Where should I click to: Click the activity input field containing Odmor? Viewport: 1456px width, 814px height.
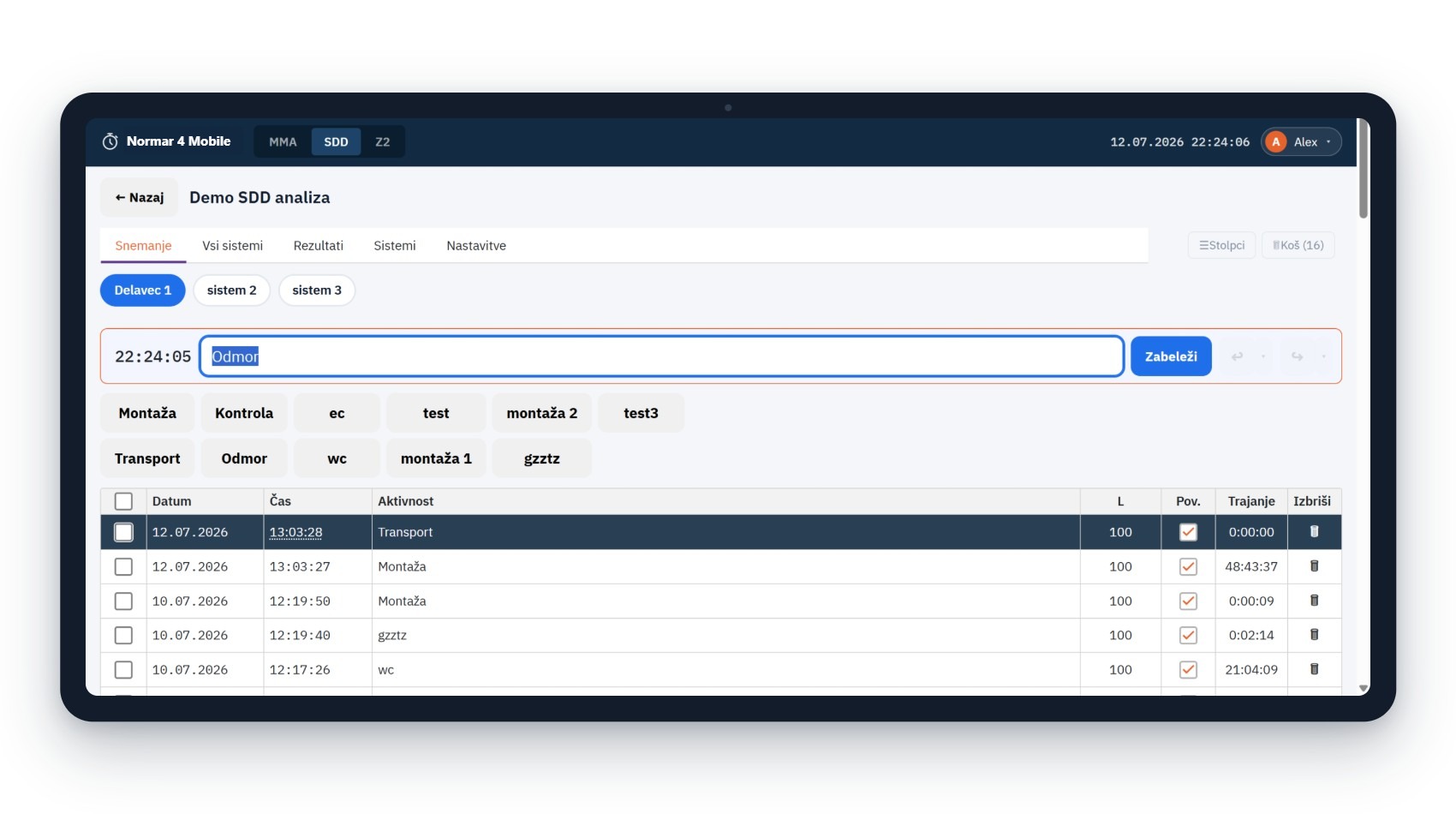[x=662, y=356]
